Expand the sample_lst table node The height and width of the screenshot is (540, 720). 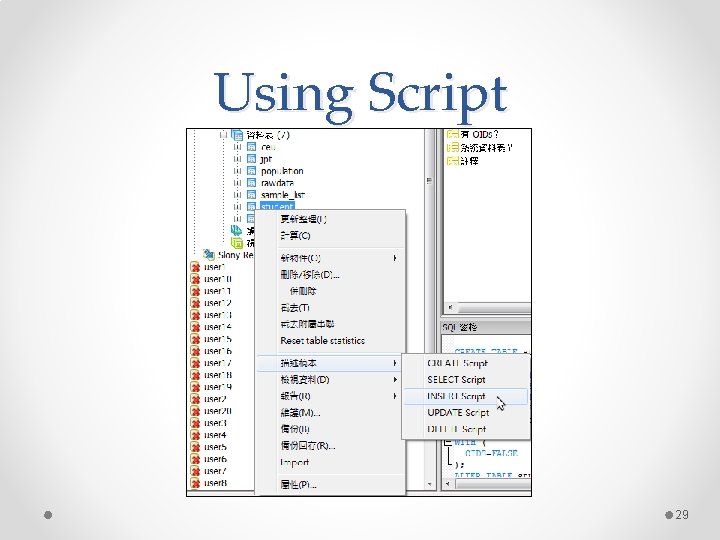(x=237, y=195)
